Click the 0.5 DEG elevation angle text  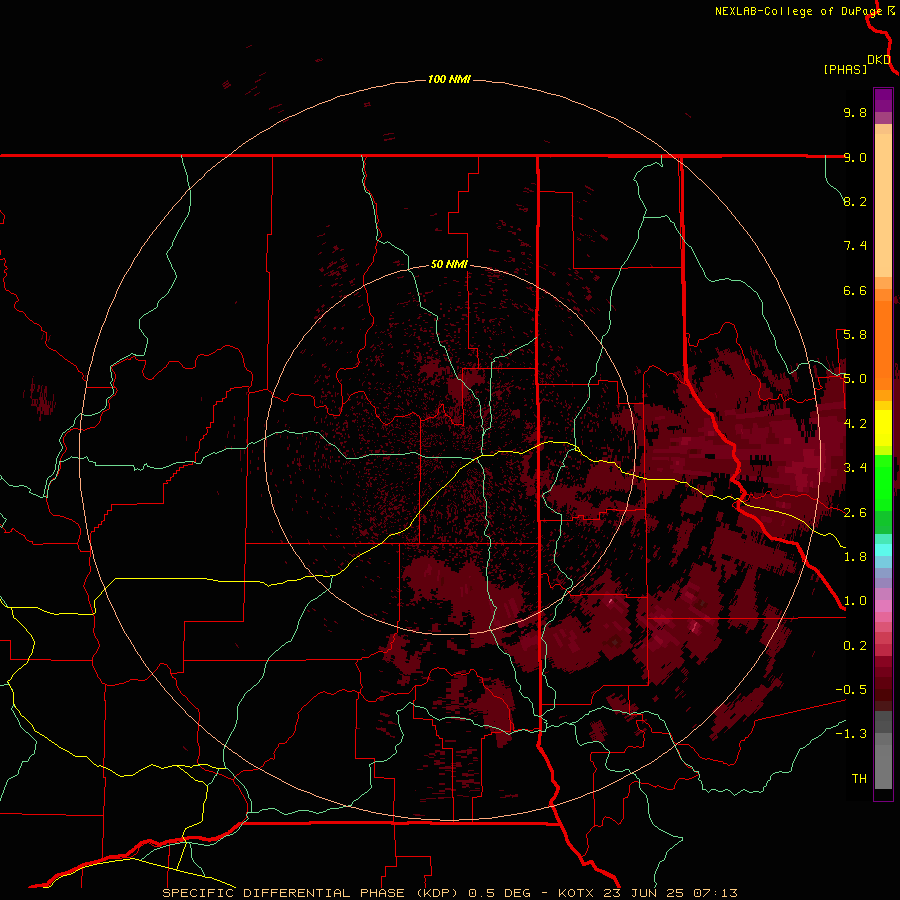501,893
